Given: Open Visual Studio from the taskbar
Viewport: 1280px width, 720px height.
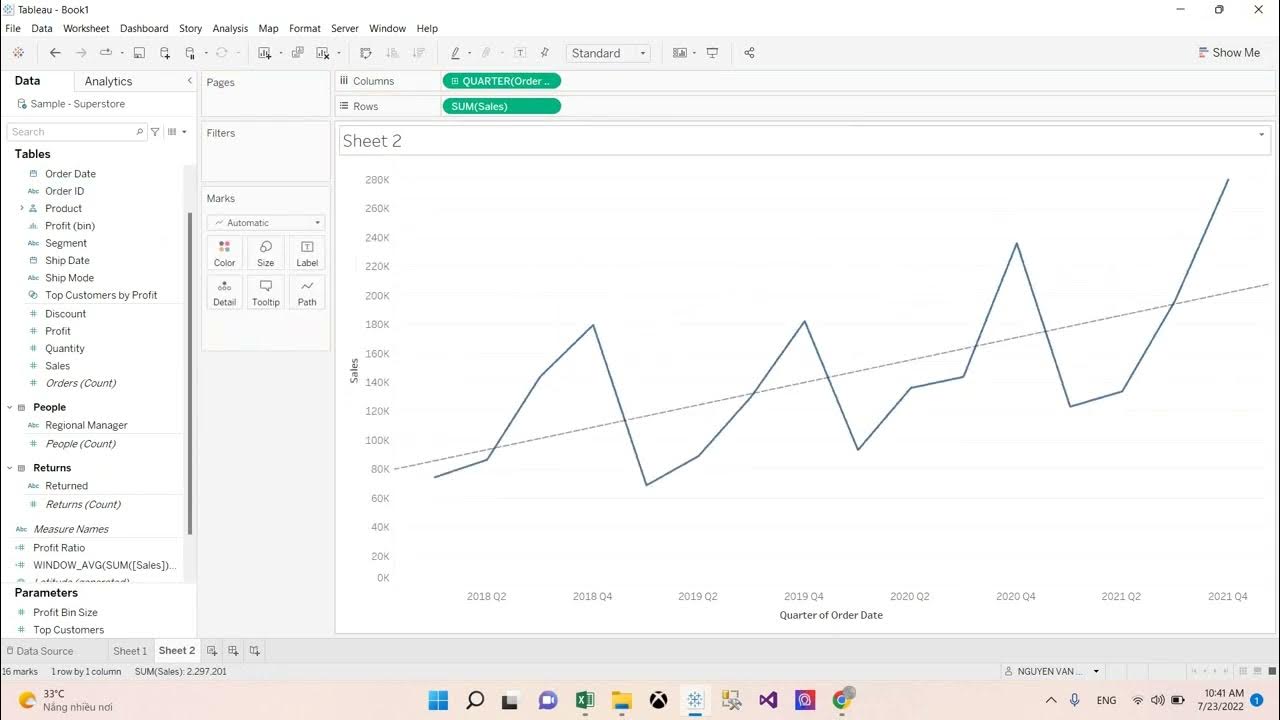Looking at the screenshot, I should tap(768, 700).
